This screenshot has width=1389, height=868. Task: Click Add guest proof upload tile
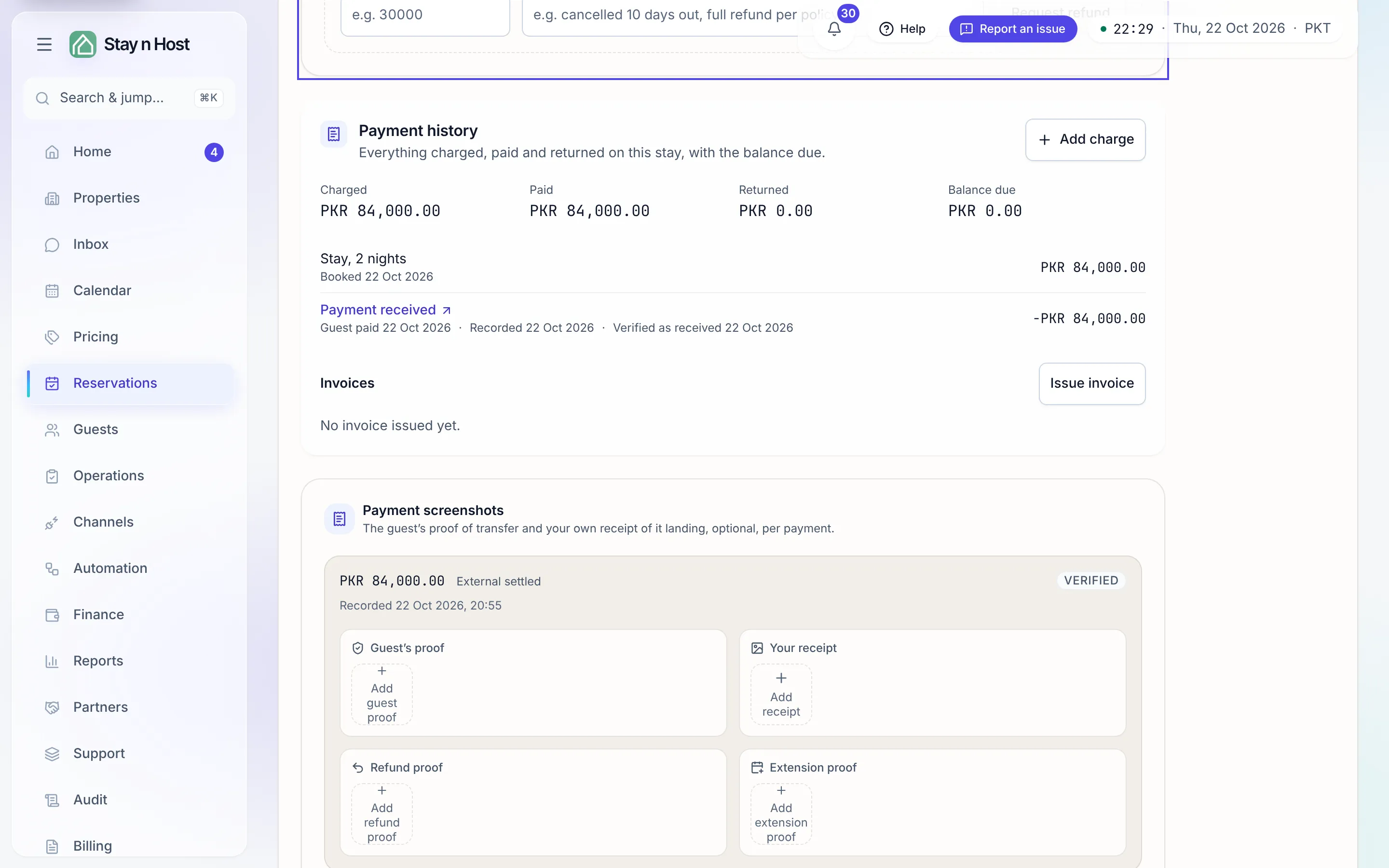point(381,694)
